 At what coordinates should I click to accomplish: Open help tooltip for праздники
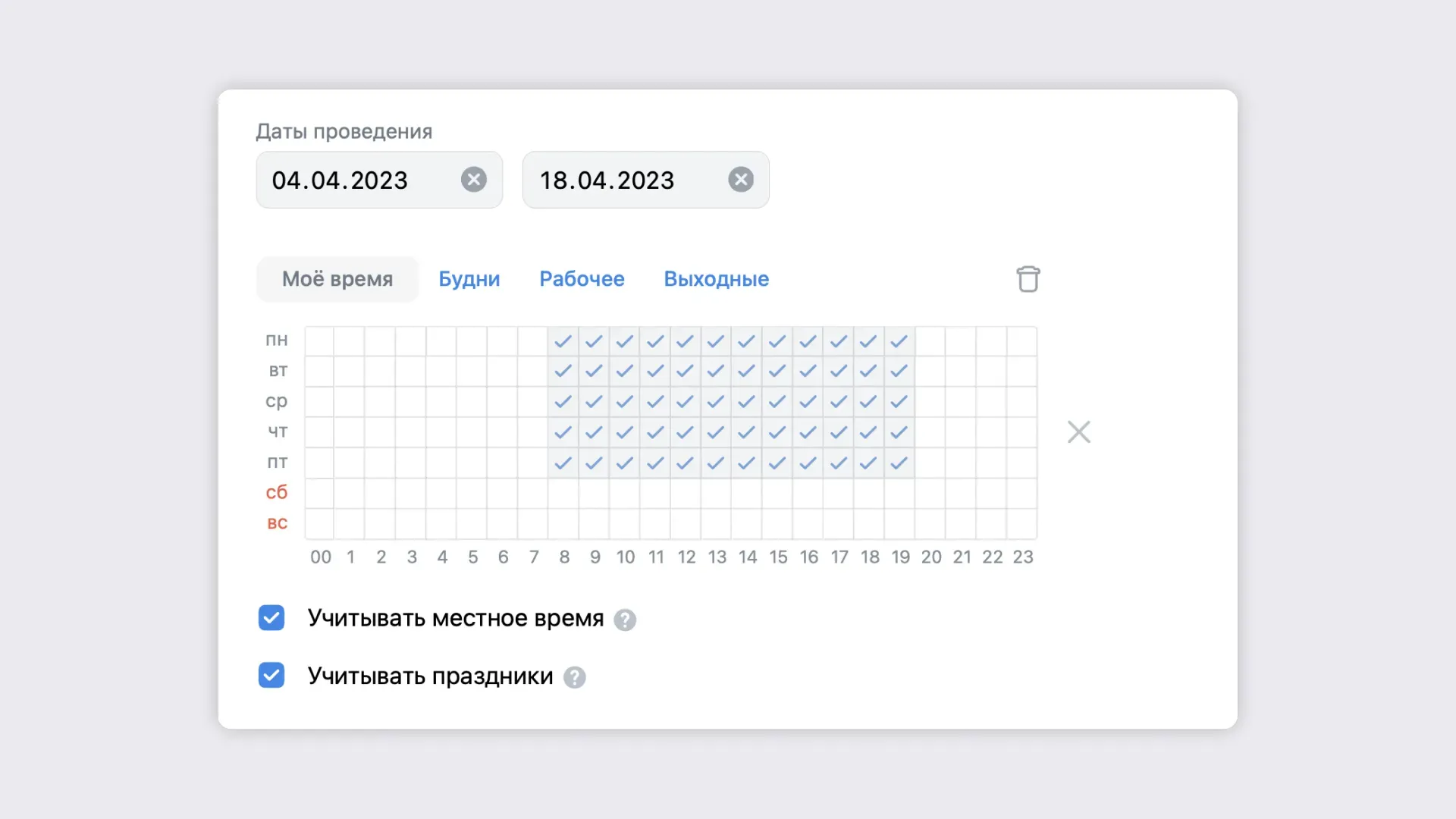tap(575, 677)
